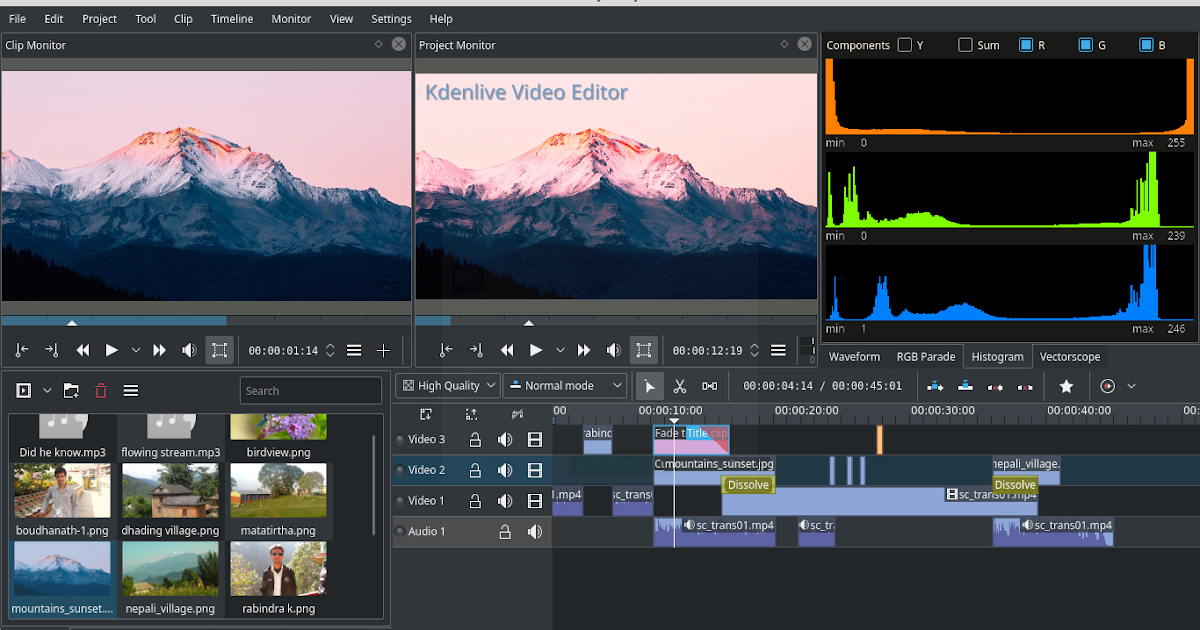
Task: Switch to the RGB Parade tab
Action: 925,356
